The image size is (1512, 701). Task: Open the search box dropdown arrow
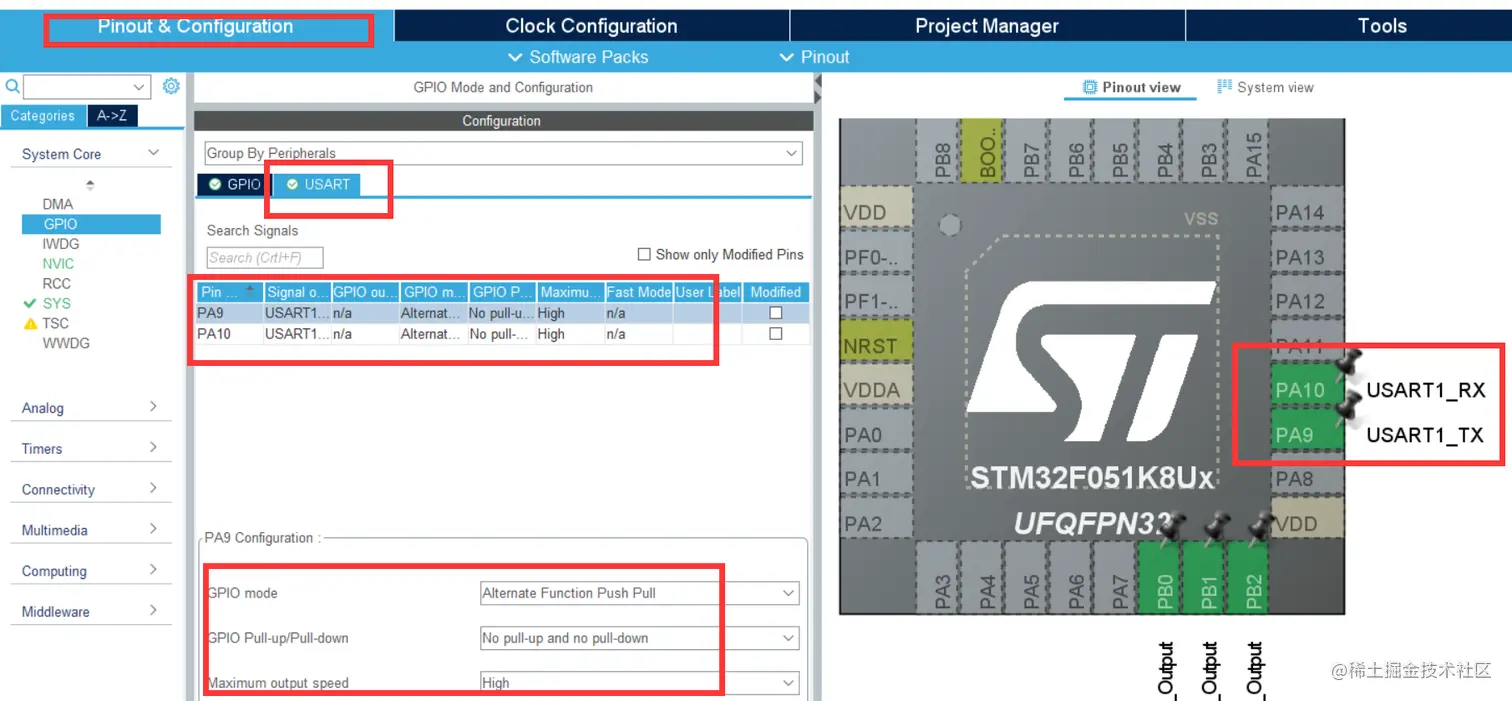[x=139, y=87]
